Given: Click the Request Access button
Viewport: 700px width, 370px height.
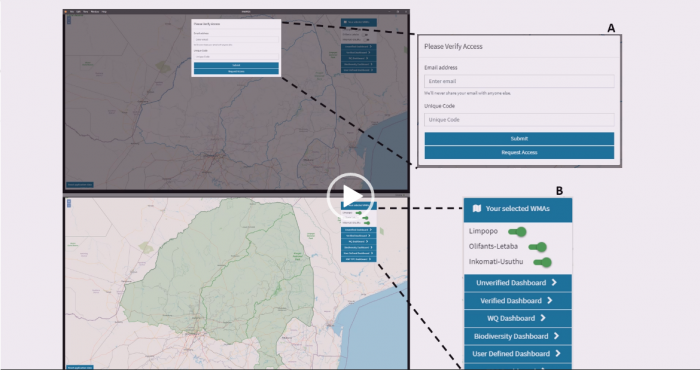Looking at the screenshot, I should pyautogui.click(x=519, y=152).
